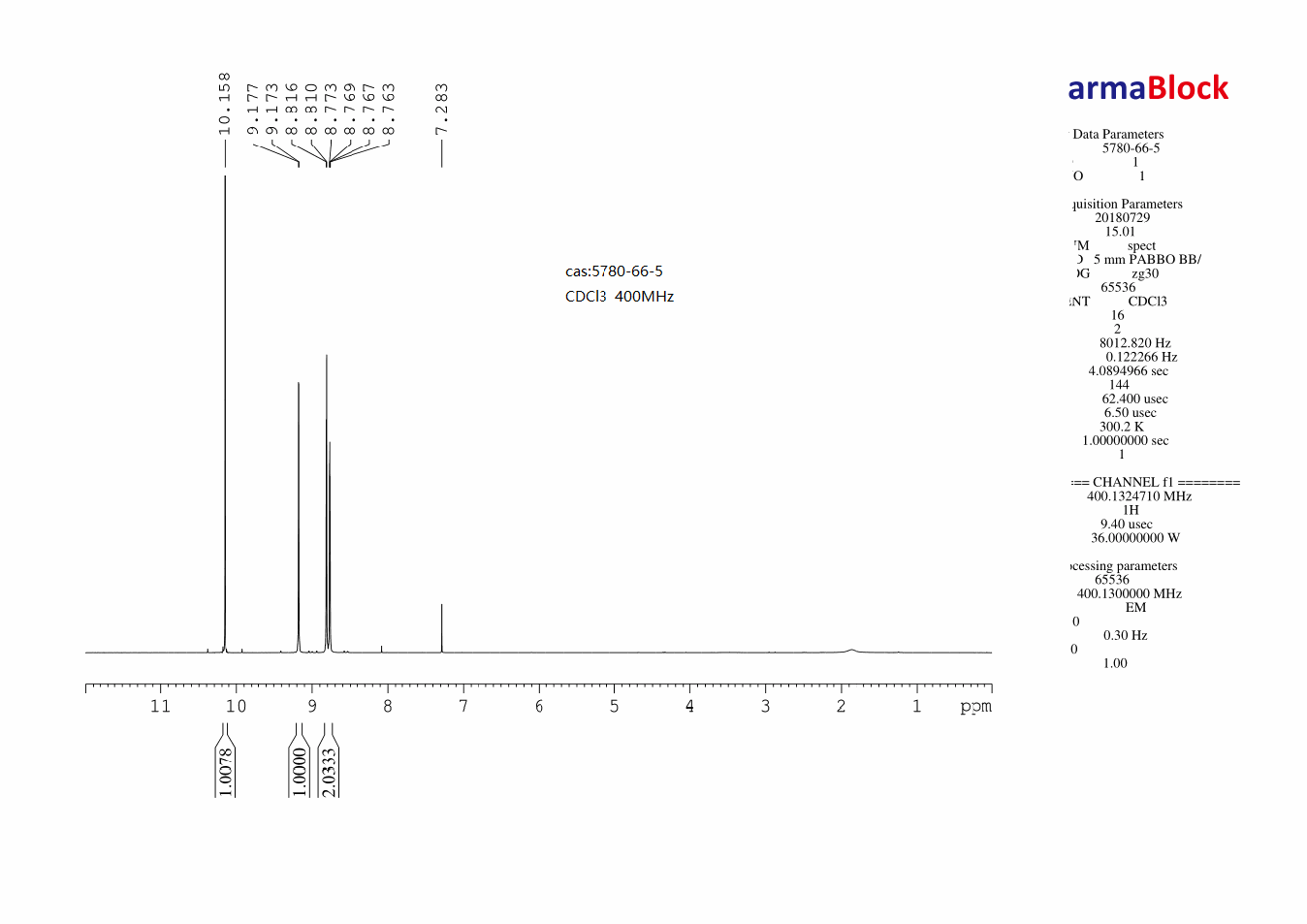This screenshot has height=924, width=1307.
Task: Click the ppm axis unit label
Action: [x=976, y=707]
